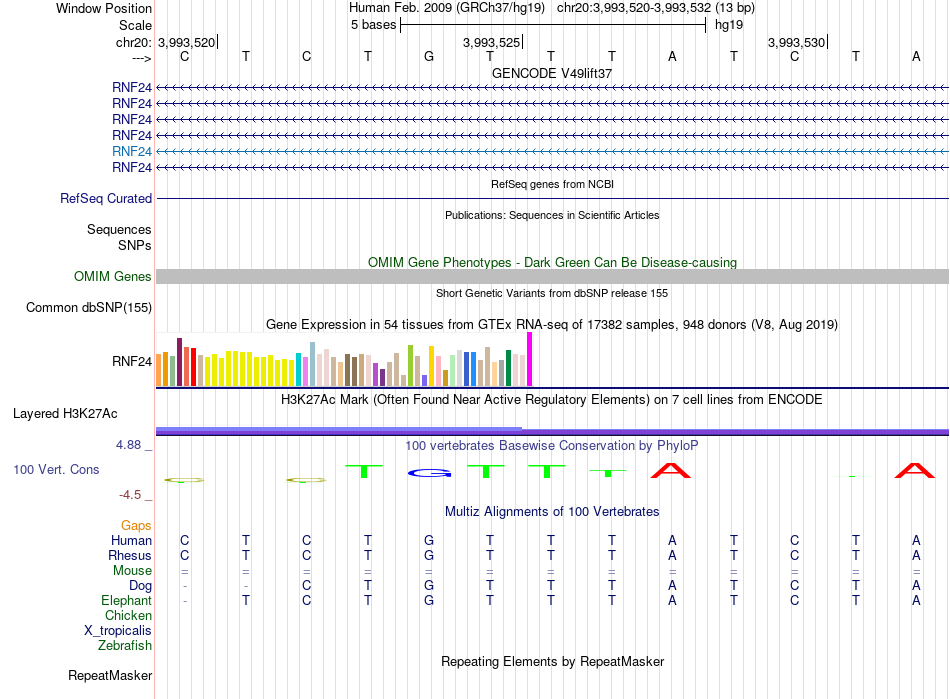The width and height of the screenshot is (950, 699).
Task: Click the 100 Vert. Cons track label
Action: [56, 469]
